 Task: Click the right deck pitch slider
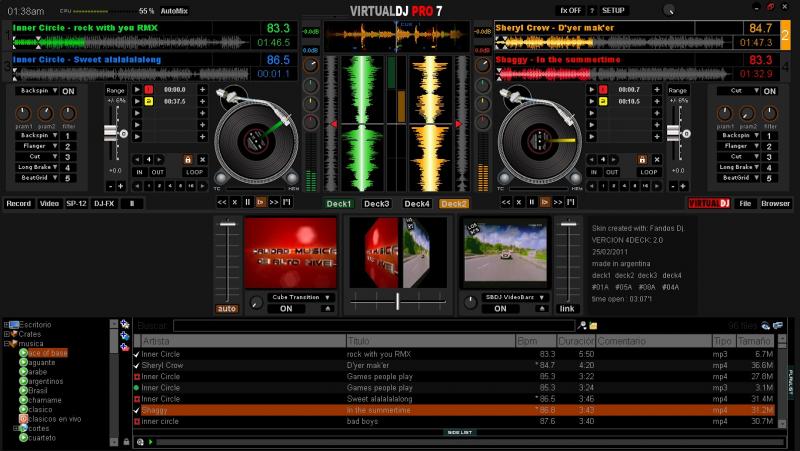click(x=673, y=133)
